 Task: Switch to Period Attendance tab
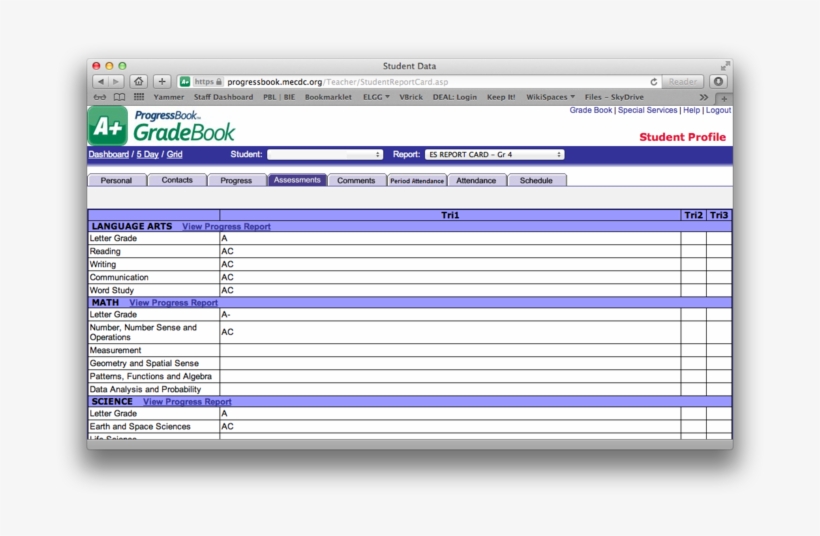[x=417, y=180]
